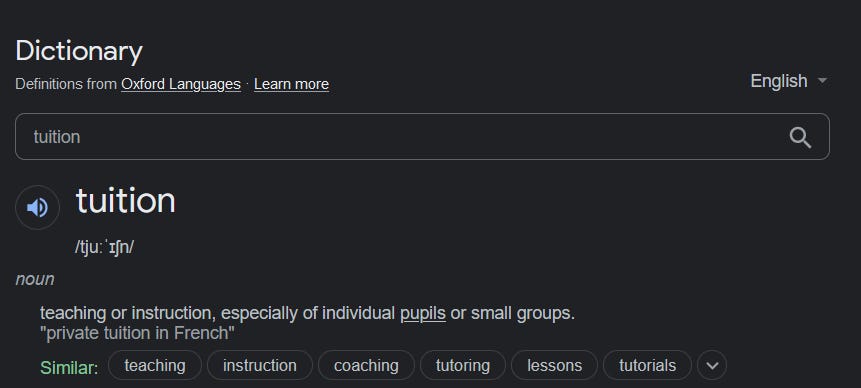Click the Dictionary heading

pyautogui.click(x=79, y=52)
